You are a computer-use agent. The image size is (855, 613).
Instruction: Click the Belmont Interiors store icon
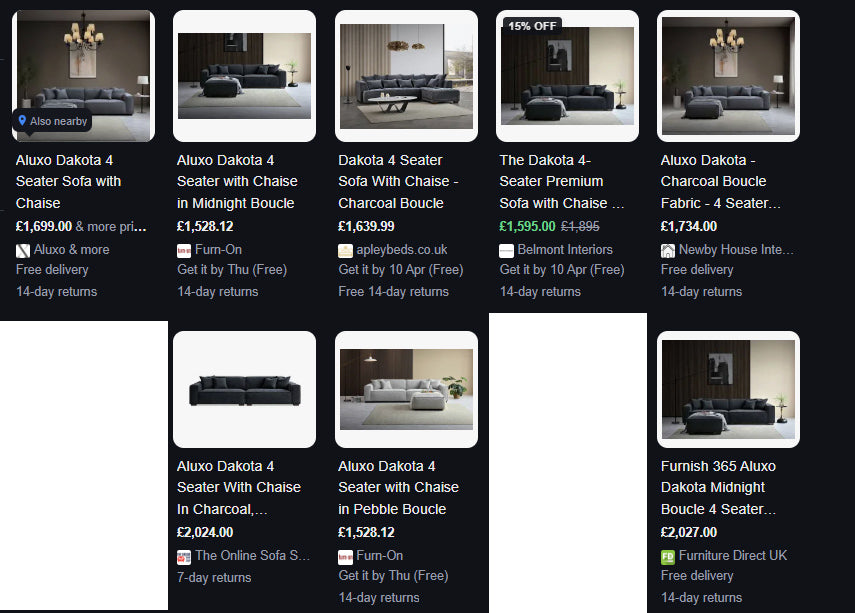(x=507, y=251)
